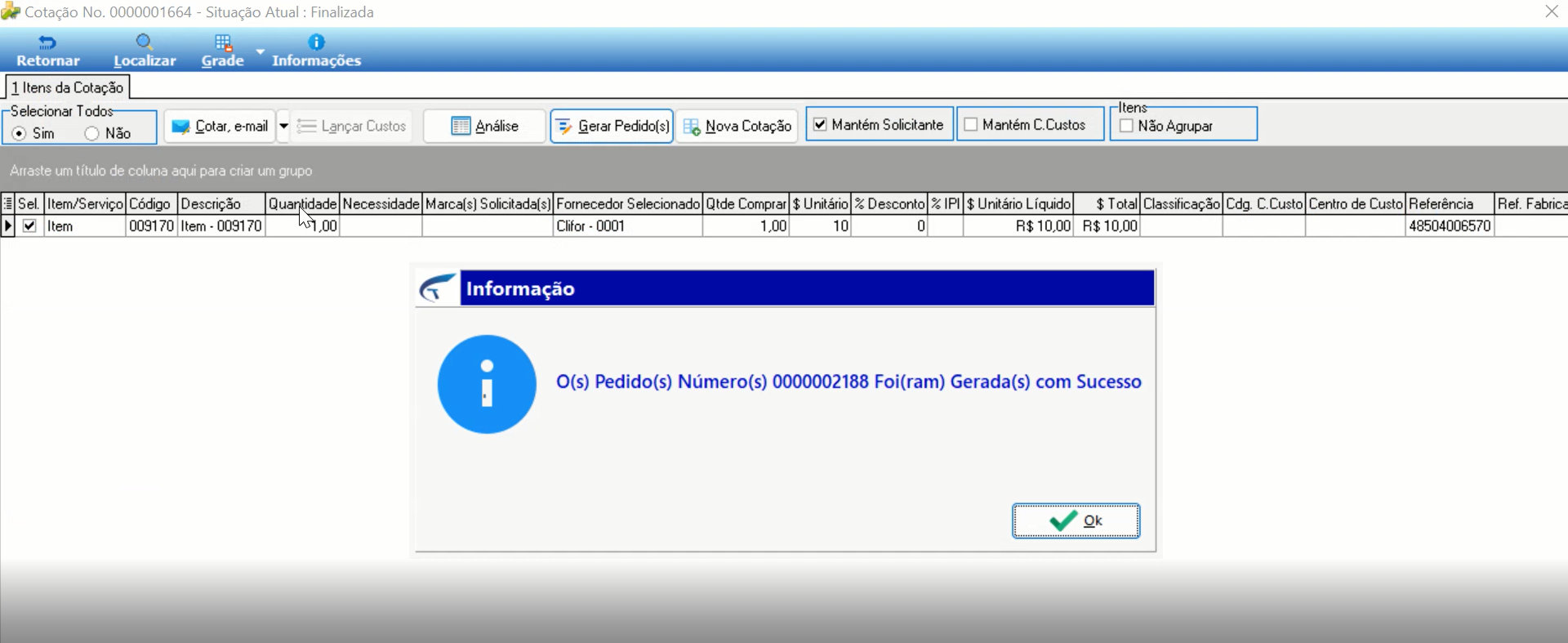Close the Cotação window
Image resolution: width=1568 pixels, height=643 pixels.
point(1551,11)
